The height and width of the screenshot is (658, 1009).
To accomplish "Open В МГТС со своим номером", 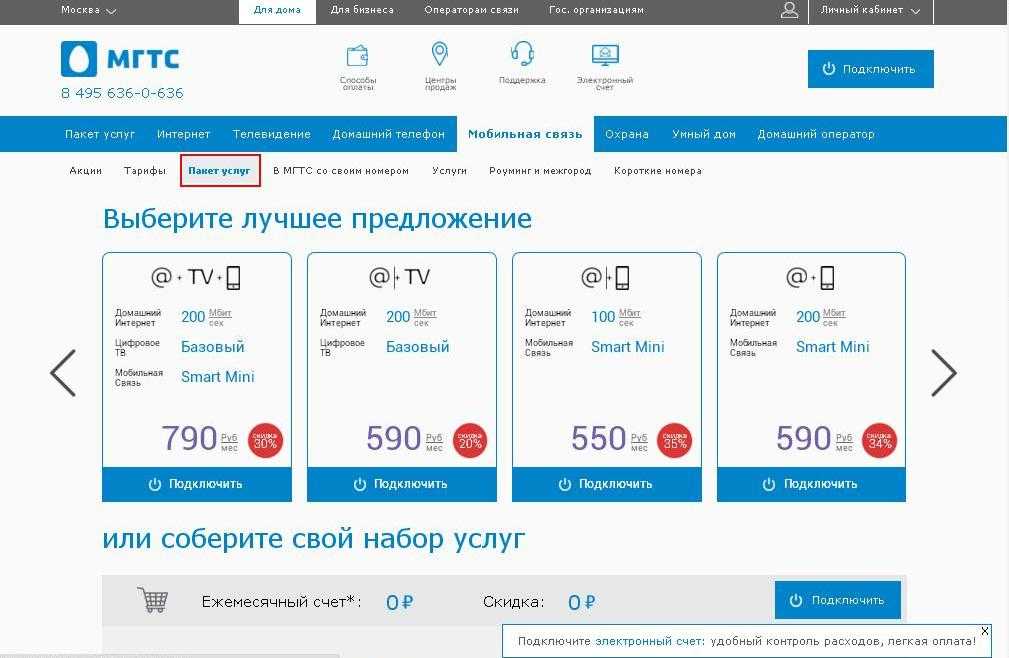I will 341,171.
